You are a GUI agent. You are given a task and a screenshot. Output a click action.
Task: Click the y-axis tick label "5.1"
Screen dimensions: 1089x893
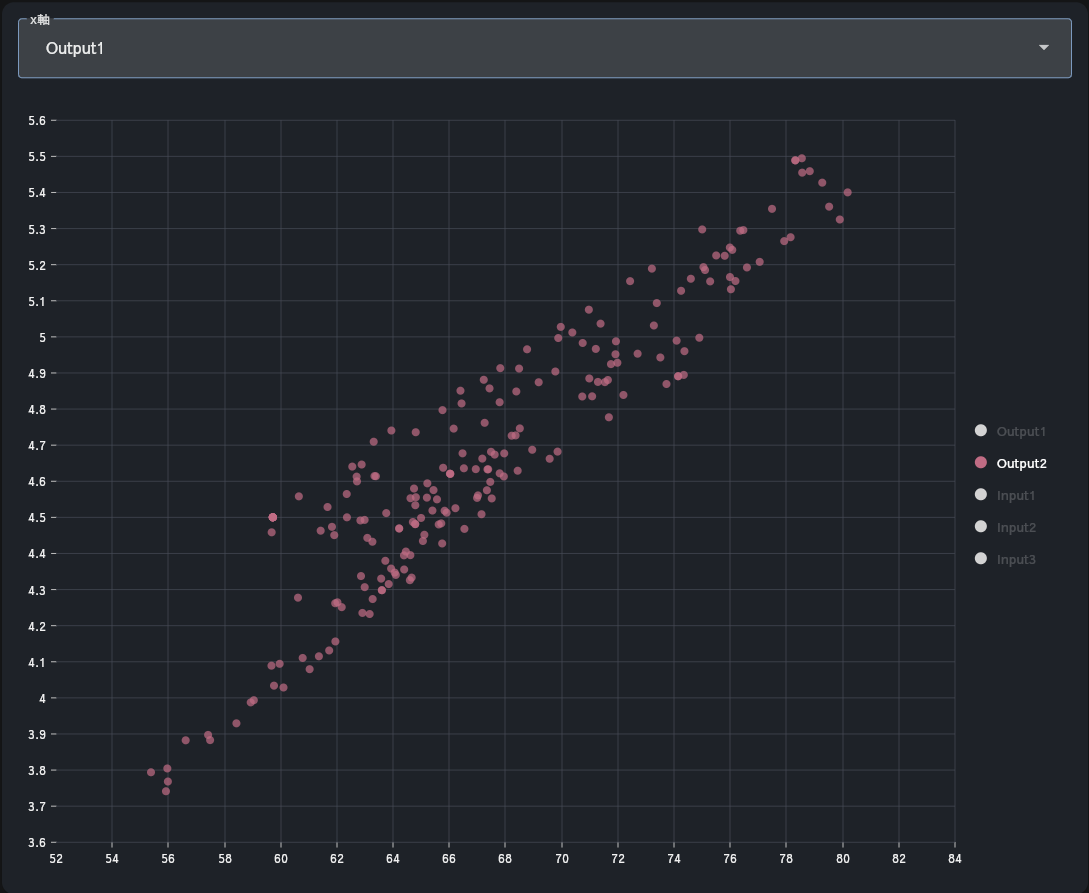38,301
